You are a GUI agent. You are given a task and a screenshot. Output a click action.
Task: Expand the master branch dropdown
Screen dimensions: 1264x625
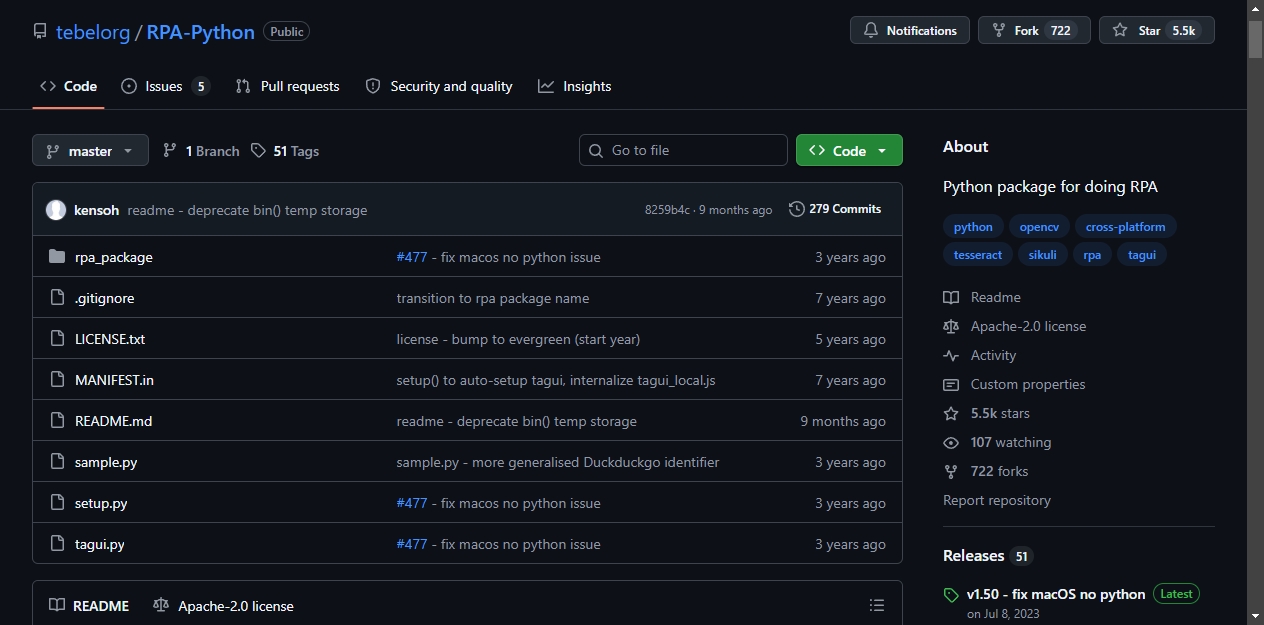pyautogui.click(x=90, y=151)
